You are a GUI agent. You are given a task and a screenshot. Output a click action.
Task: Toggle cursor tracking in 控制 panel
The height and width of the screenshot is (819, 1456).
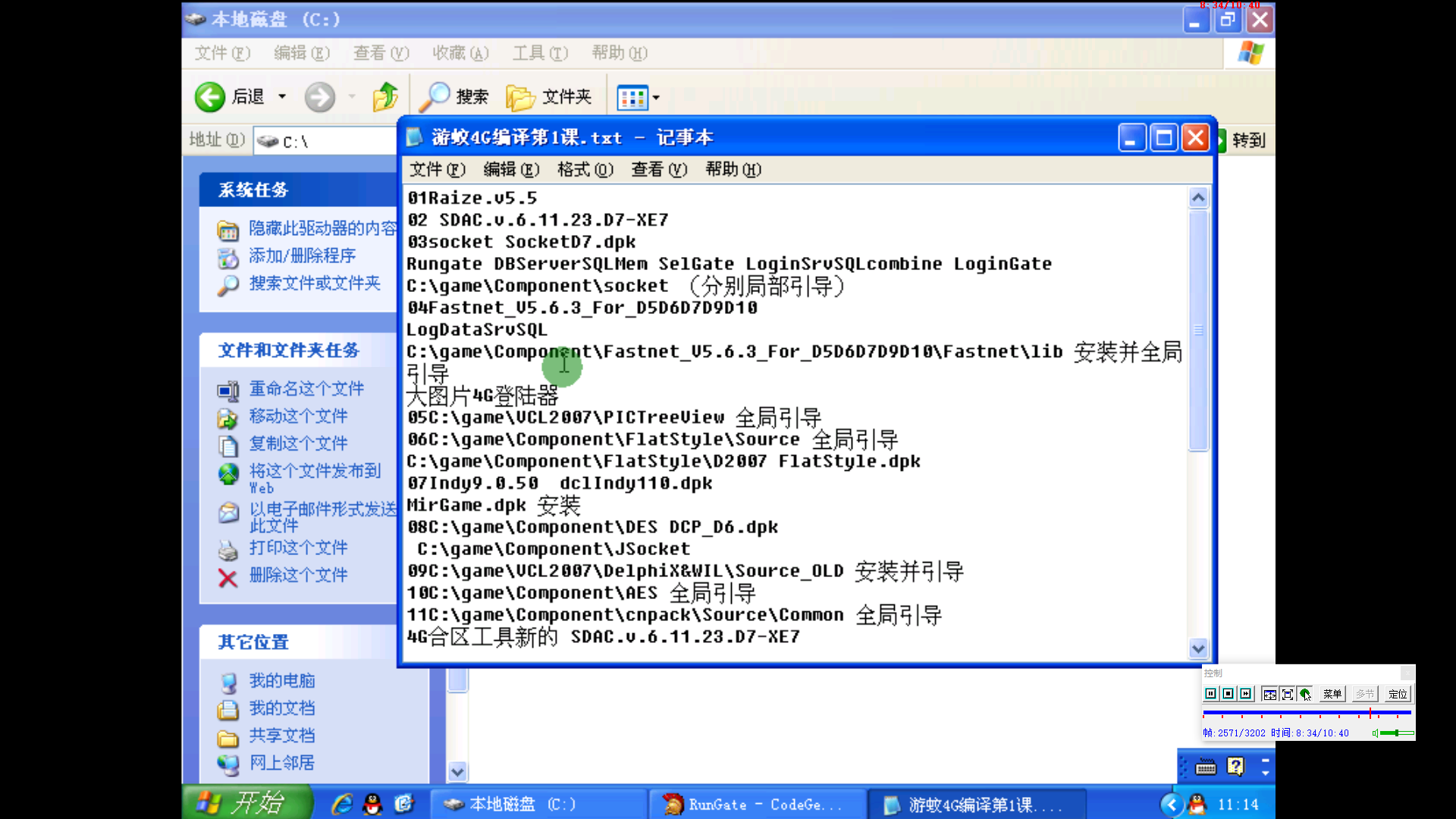[x=1305, y=694]
